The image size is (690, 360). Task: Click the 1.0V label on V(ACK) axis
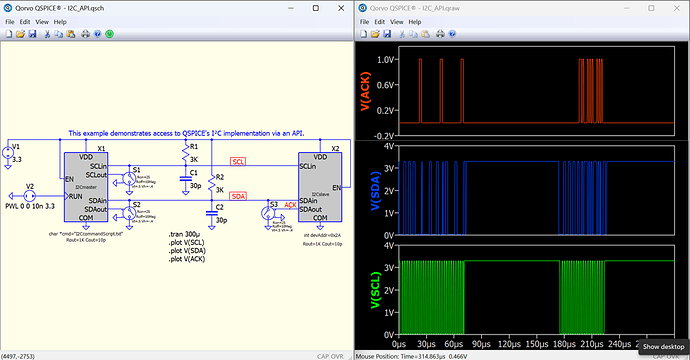click(386, 59)
